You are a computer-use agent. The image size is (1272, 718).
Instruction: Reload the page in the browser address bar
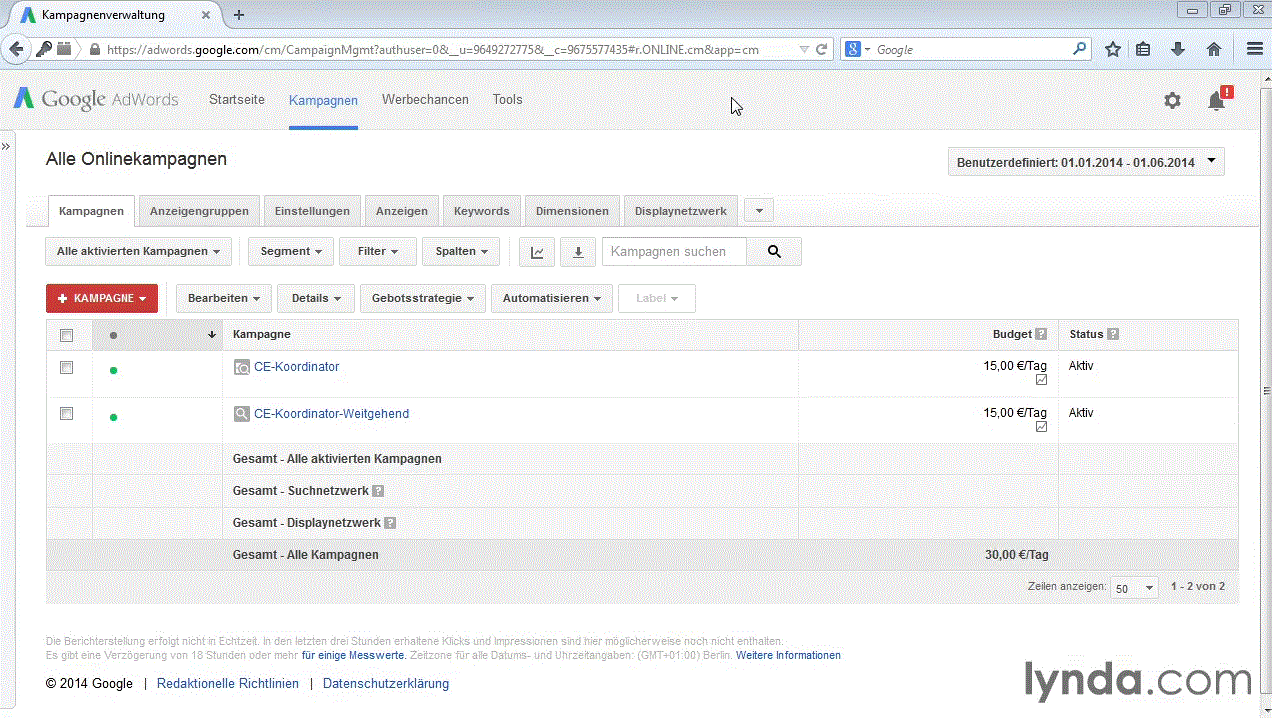pos(822,49)
